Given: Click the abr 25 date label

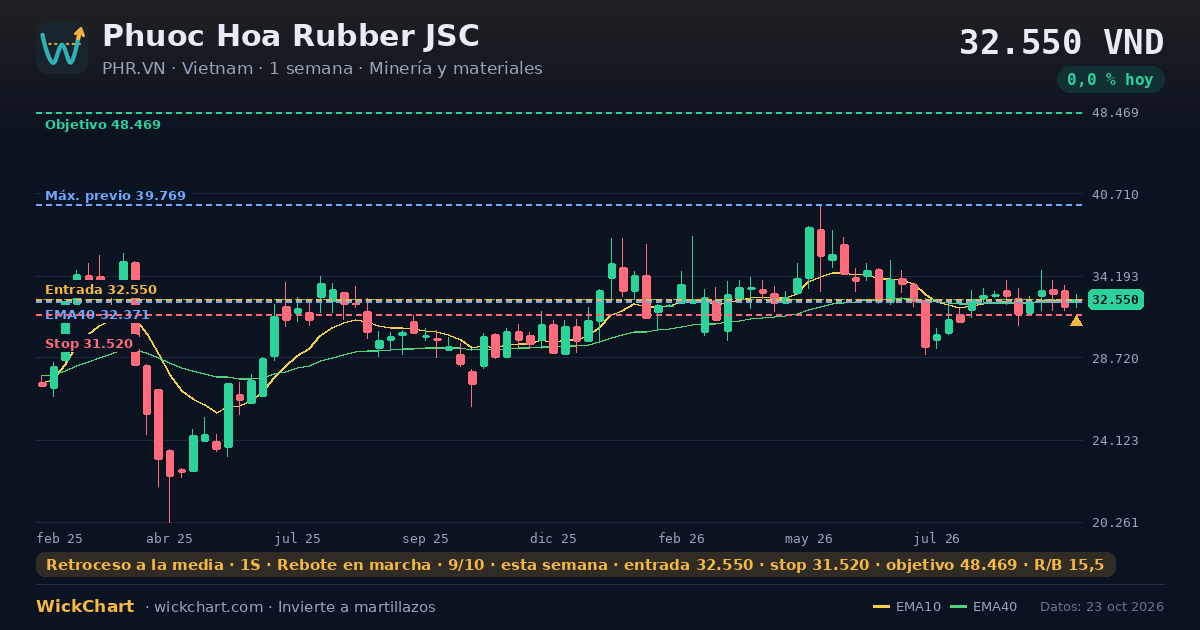Looking at the screenshot, I should (x=169, y=539).
